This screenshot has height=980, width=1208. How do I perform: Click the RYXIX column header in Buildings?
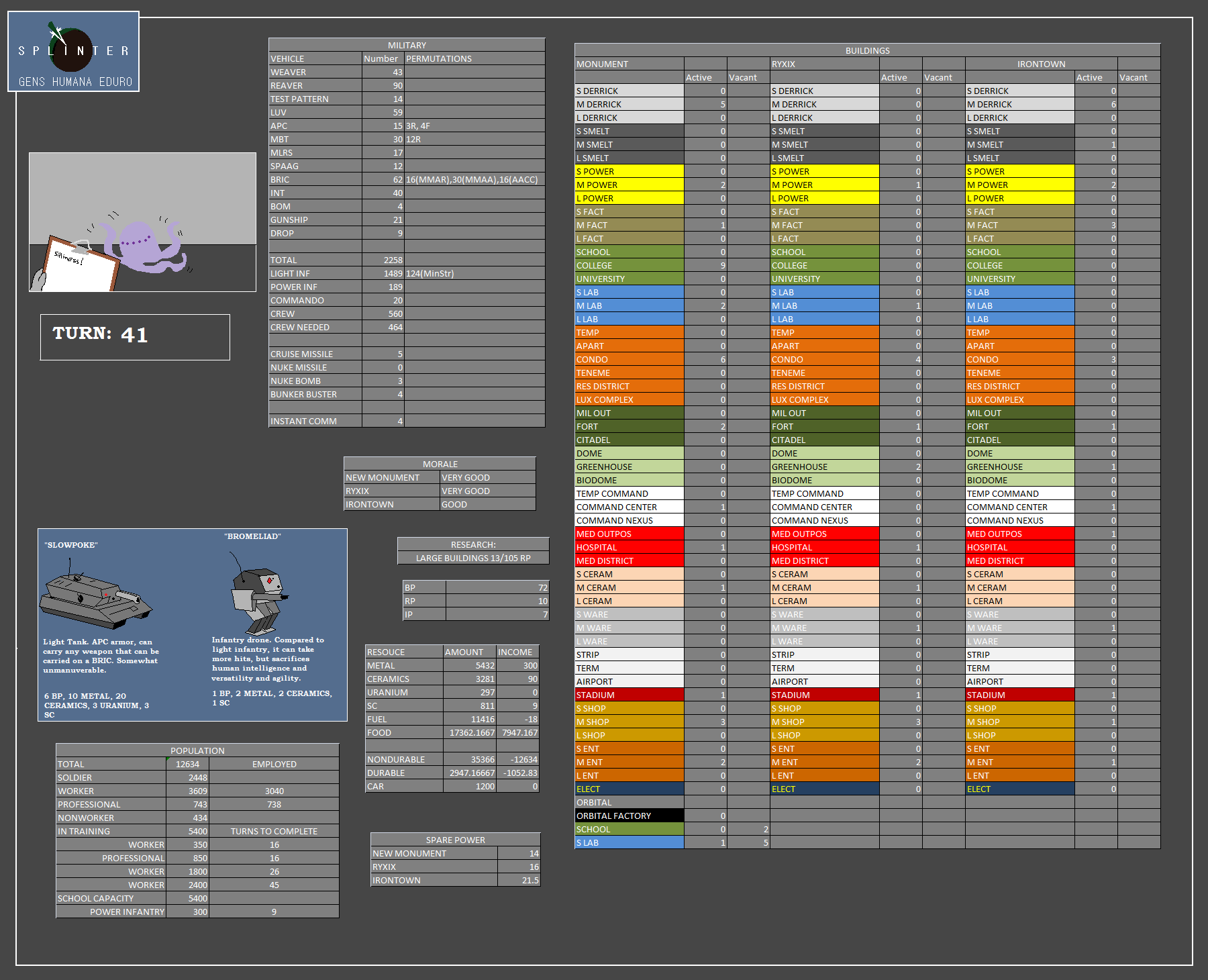tap(824, 64)
